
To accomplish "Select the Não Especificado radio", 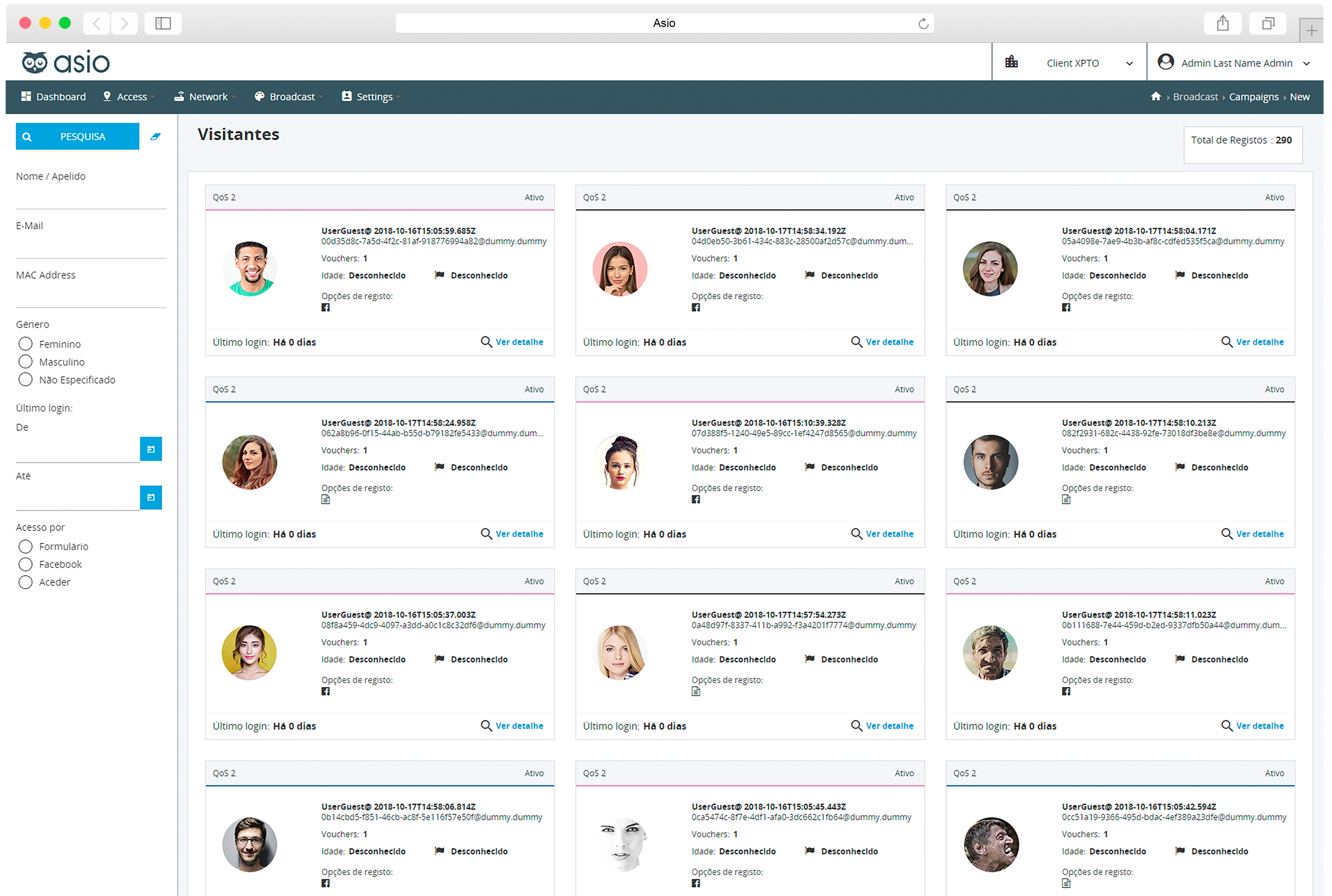I will pos(25,379).
